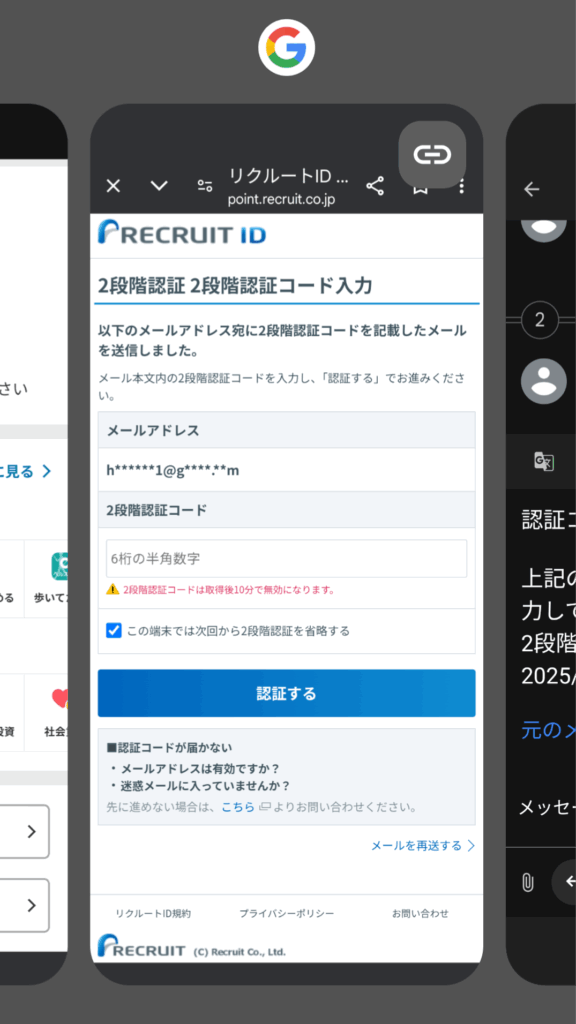The image size is (576, 1024).
Task: Tap the 2段階認証コード section label
Action: (157, 510)
